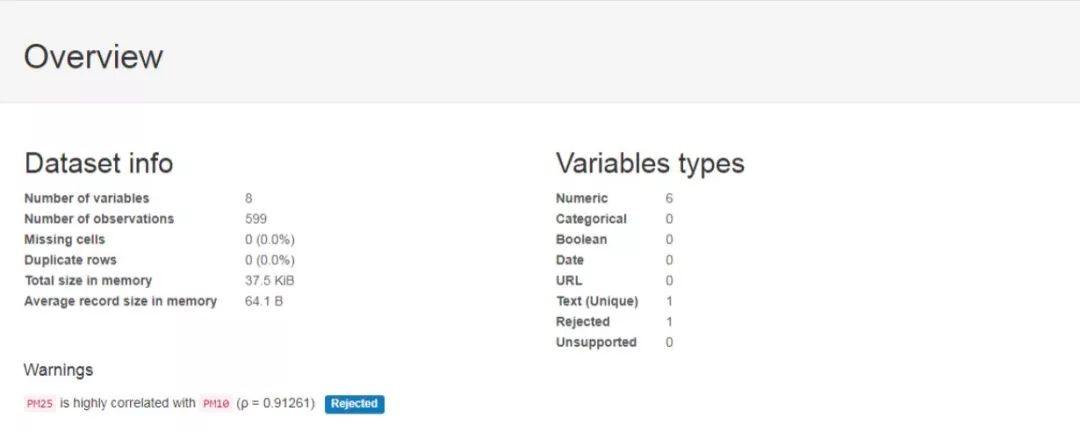Click the 37.5 KiB memory size value
The height and width of the screenshot is (432, 1080).
[270, 281]
